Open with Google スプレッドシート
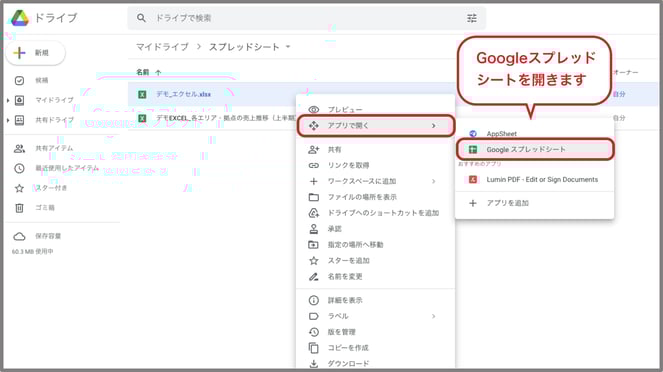This screenshot has width=663, height=372. pyautogui.click(x=534, y=149)
